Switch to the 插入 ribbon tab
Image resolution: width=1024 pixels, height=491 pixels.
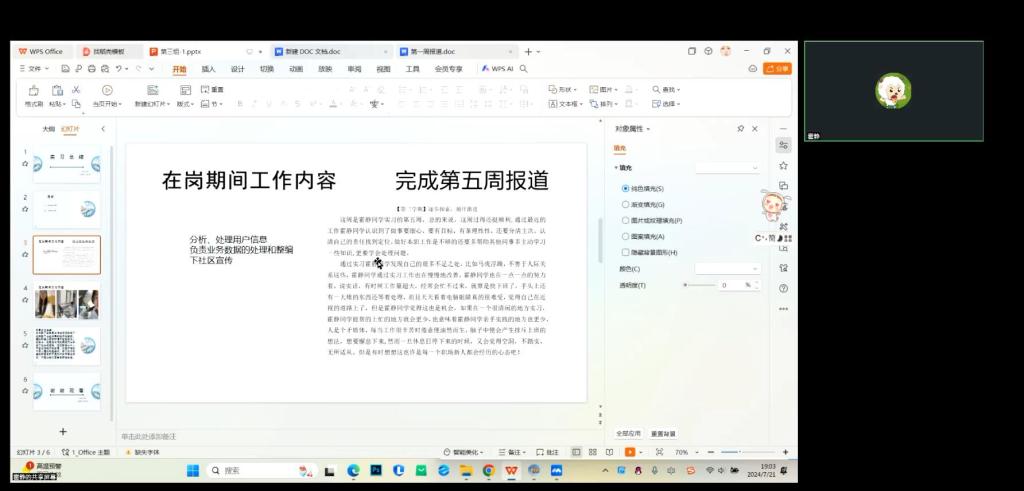[208, 69]
